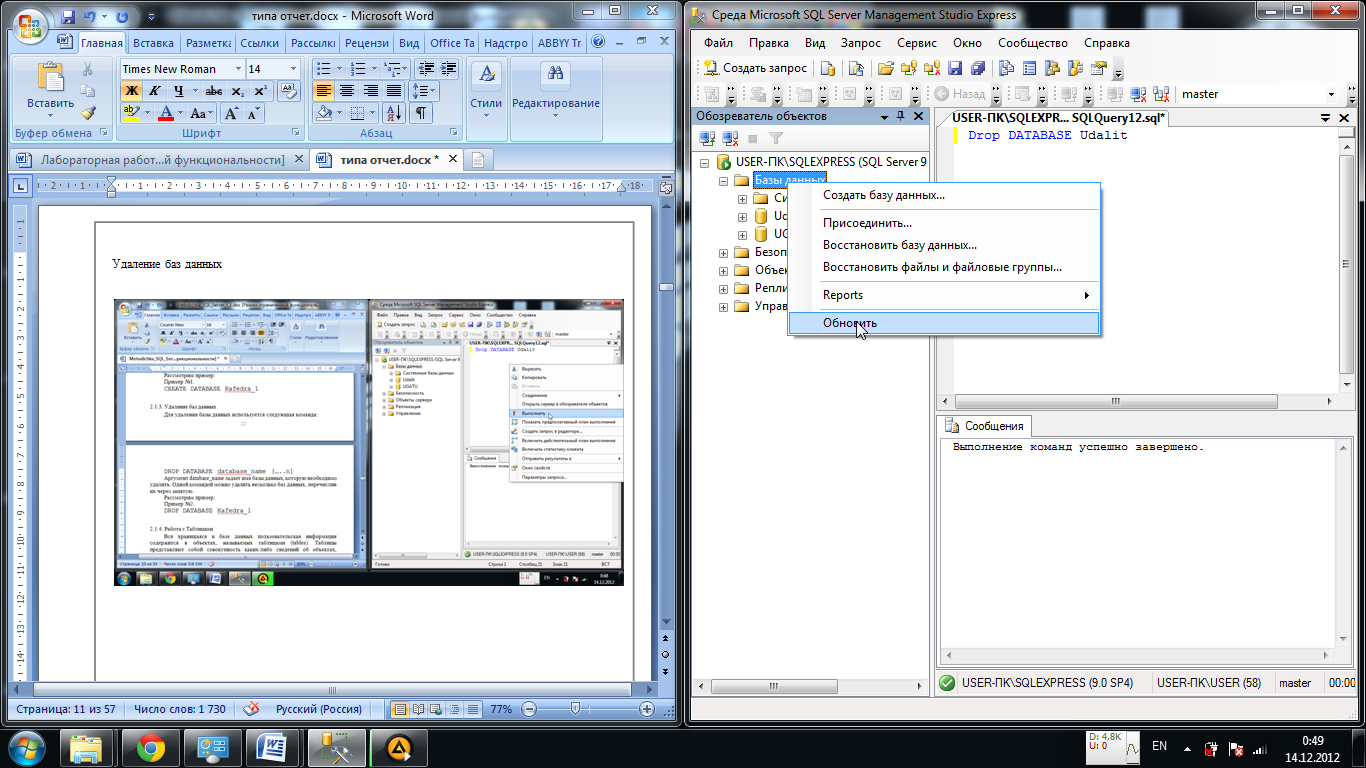Click the Grow Font icon

click(231, 114)
